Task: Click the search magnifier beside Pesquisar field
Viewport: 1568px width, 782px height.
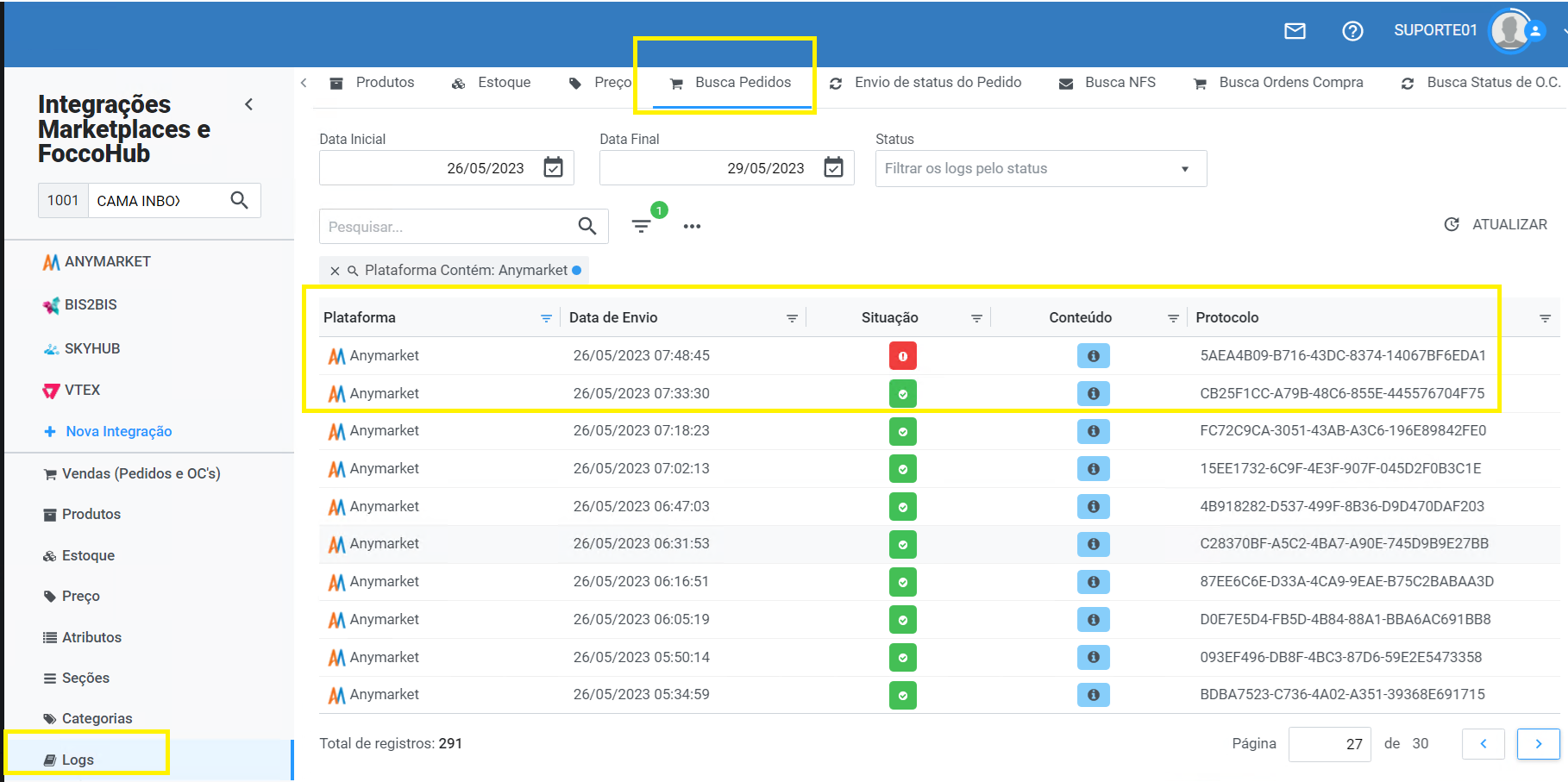Action: pos(587,226)
